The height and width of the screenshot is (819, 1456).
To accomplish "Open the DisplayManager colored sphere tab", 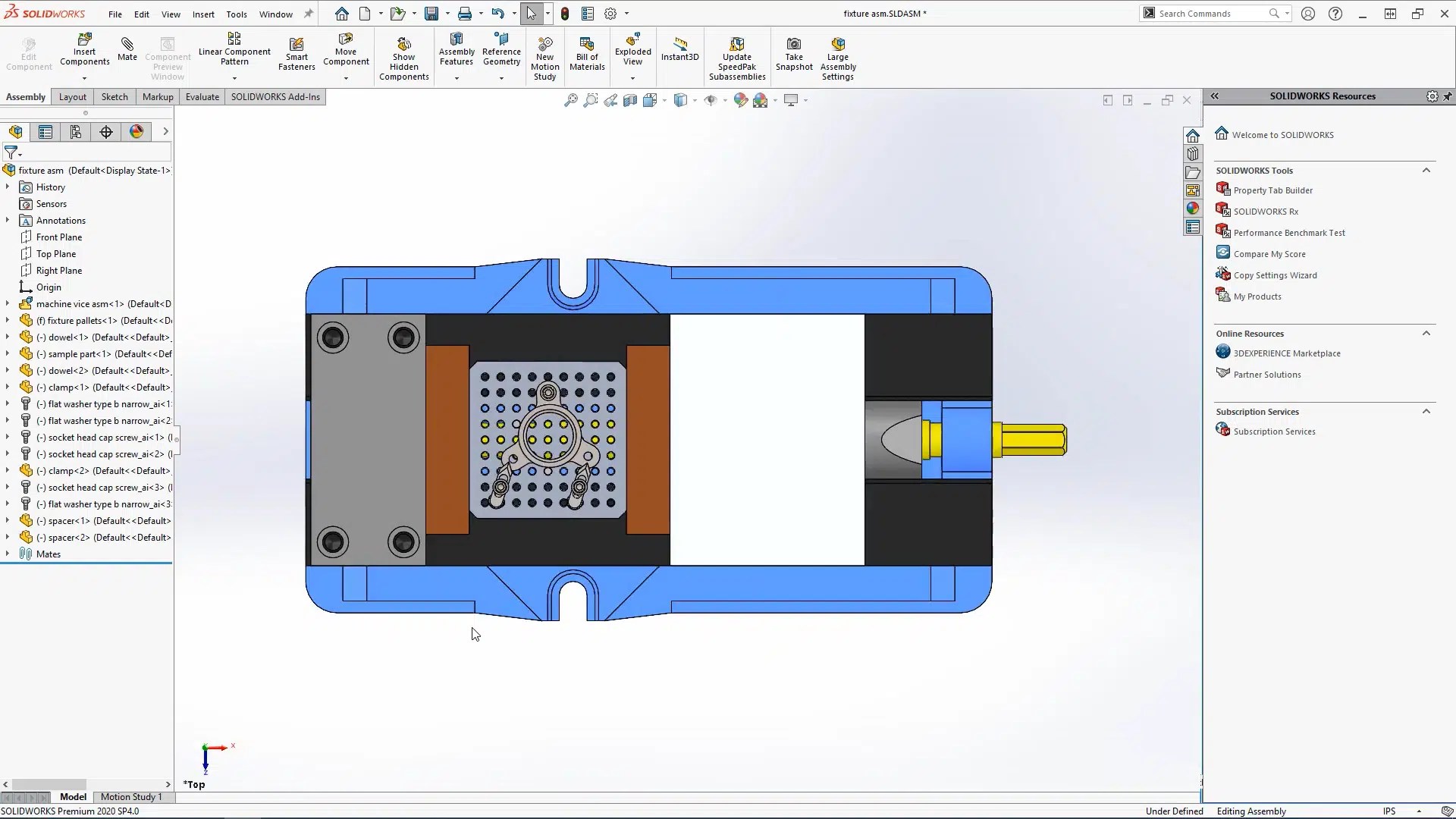I will pyautogui.click(x=136, y=132).
